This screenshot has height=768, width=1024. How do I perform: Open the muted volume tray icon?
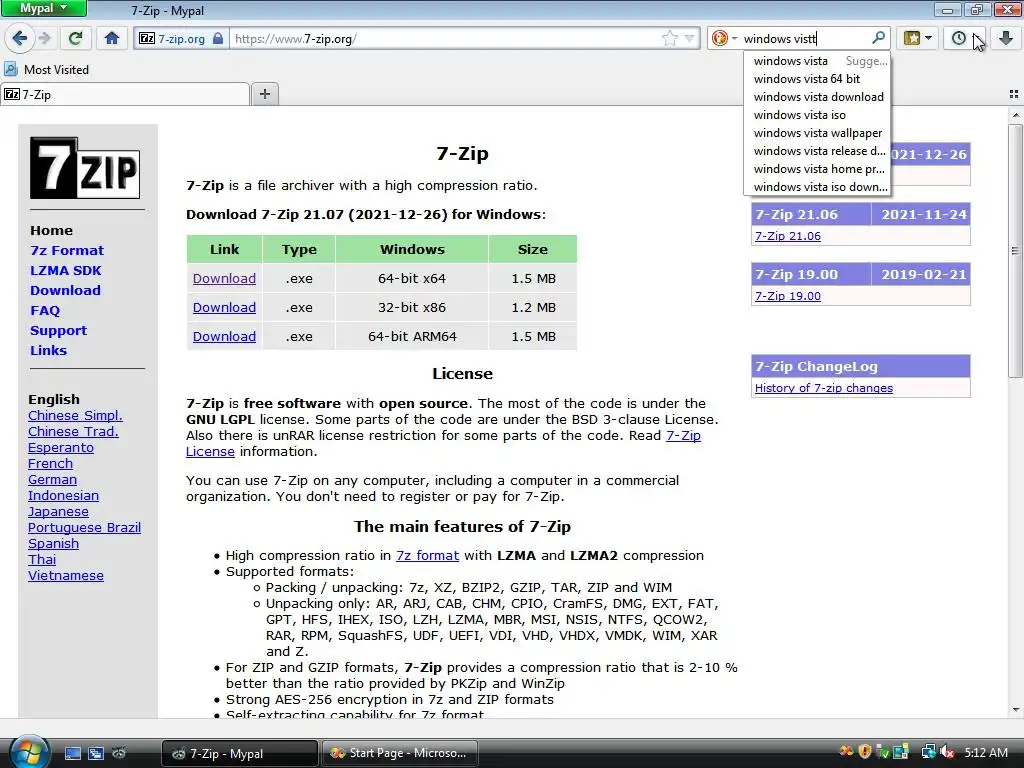tap(947, 752)
